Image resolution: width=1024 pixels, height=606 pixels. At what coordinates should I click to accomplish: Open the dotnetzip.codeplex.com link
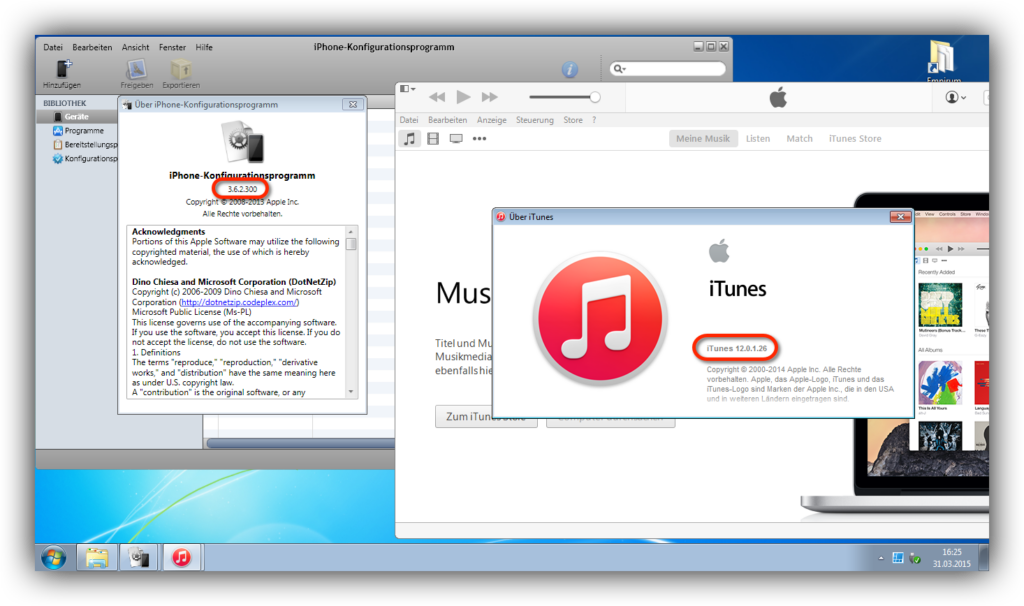(239, 302)
